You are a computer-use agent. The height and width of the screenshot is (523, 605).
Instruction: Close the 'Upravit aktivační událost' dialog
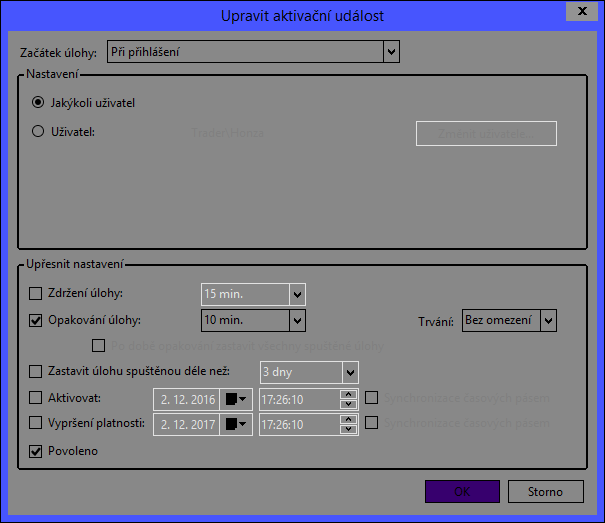(582, 11)
